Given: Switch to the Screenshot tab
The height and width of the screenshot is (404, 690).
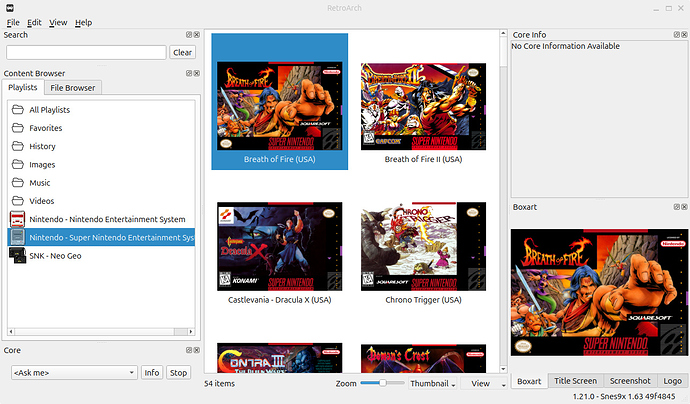Looking at the screenshot, I should [630, 381].
